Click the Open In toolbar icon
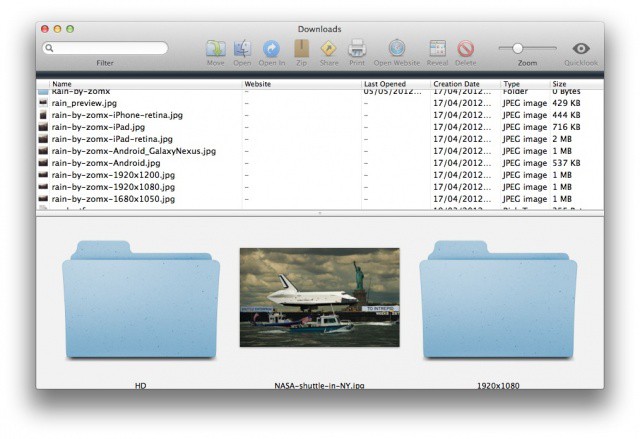640x439 pixels. click(271, 48)
